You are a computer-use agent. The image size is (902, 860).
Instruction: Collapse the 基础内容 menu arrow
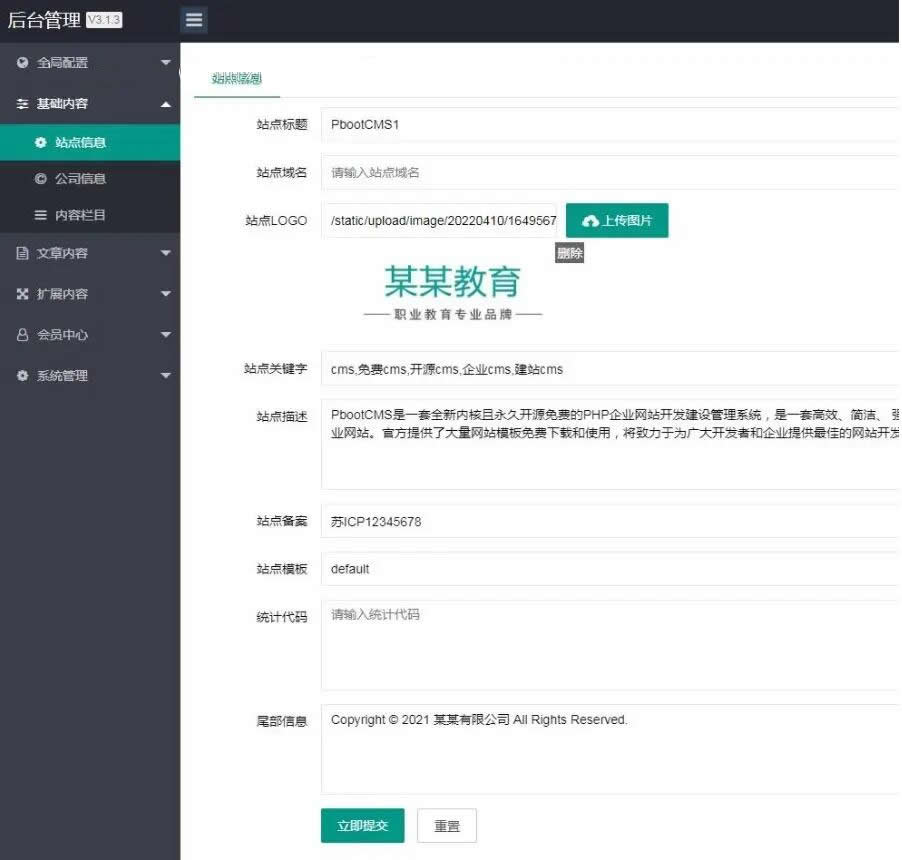166,104
